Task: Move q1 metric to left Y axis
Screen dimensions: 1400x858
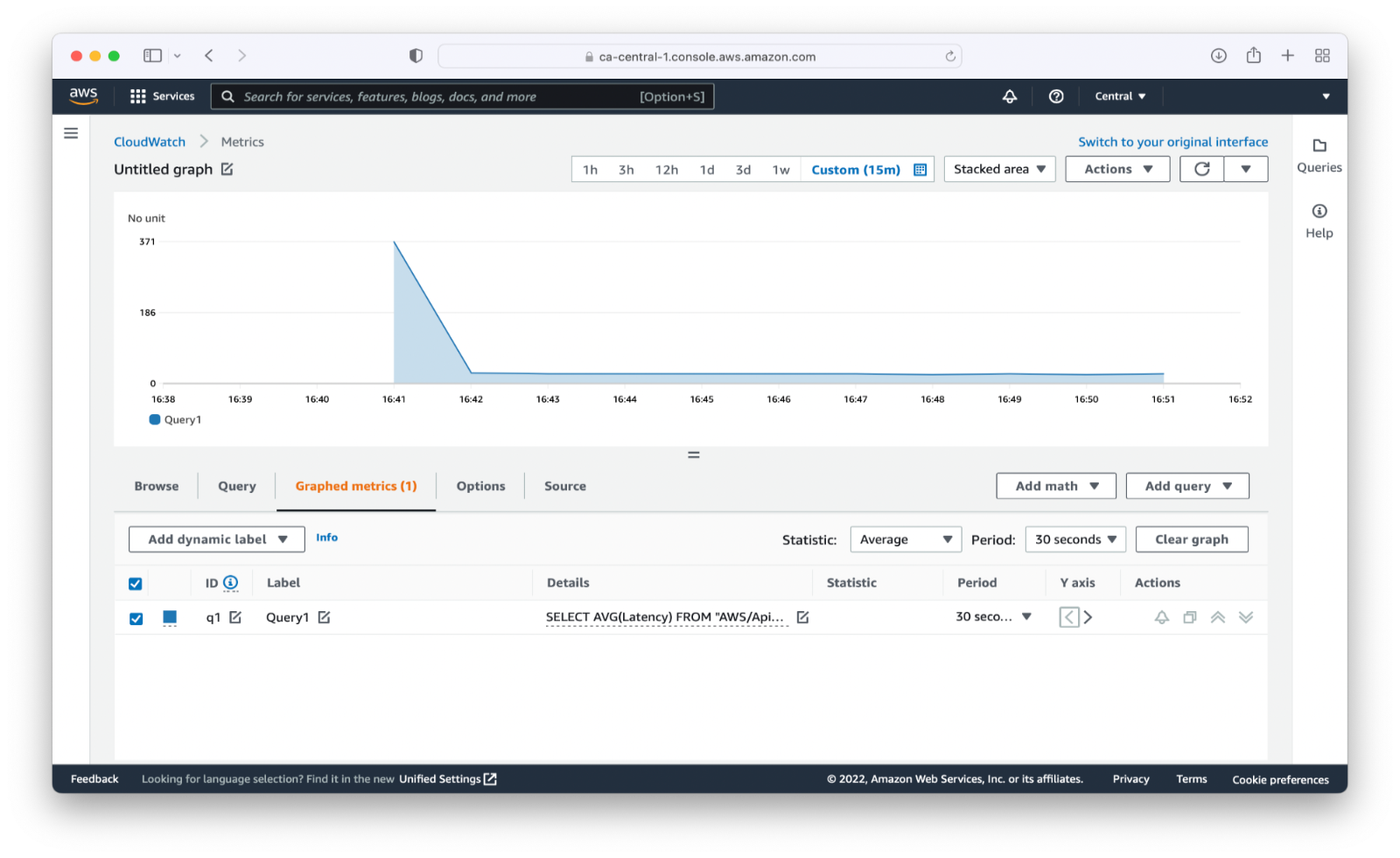Action: click(1069, 617)
